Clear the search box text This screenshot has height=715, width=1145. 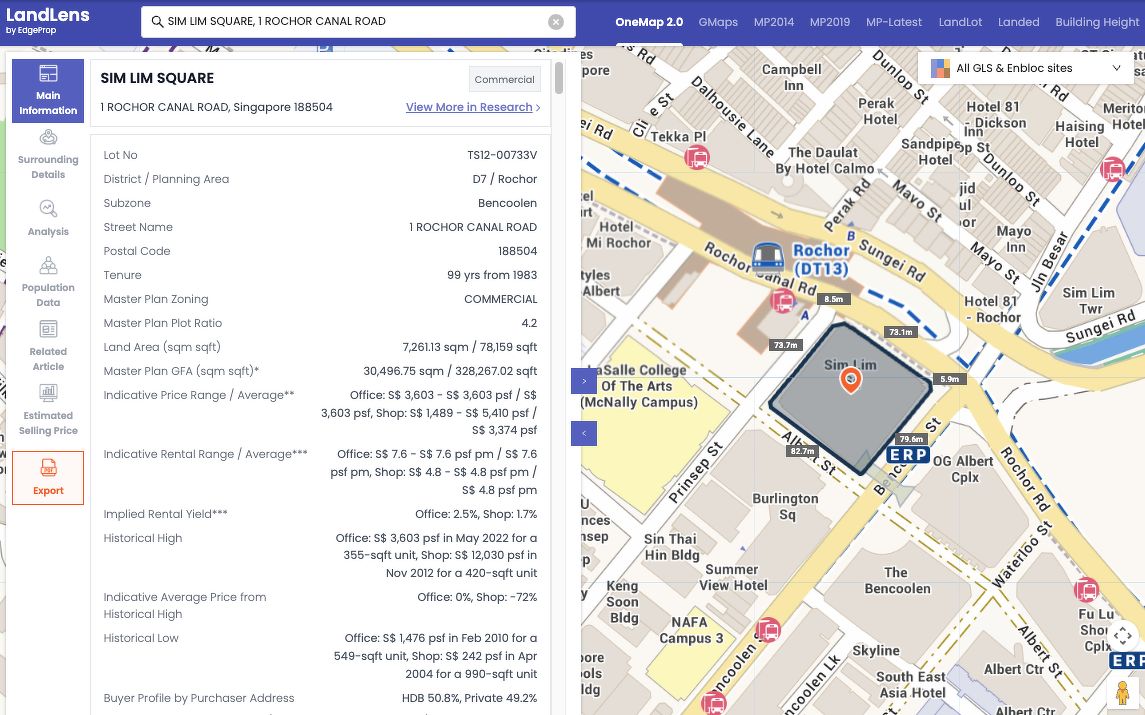[x=556, y=22]
